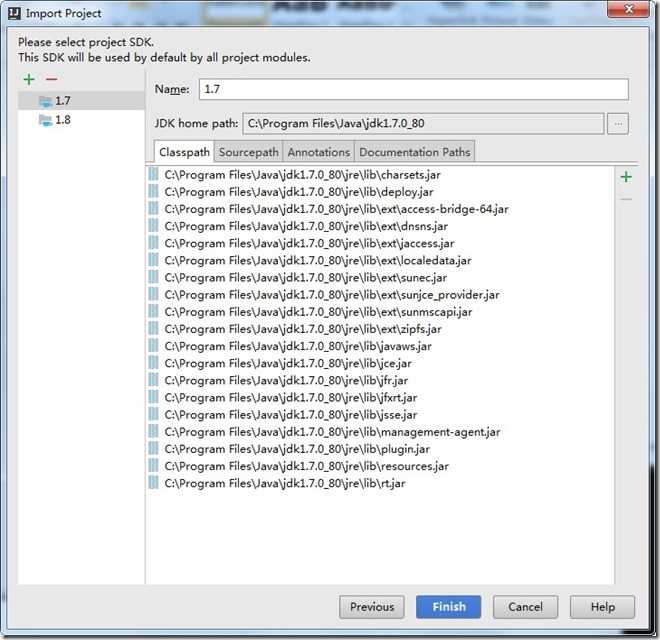Switch to the Sourcepath tab
The width and height of the screenshot is (660, 640).
249,152
